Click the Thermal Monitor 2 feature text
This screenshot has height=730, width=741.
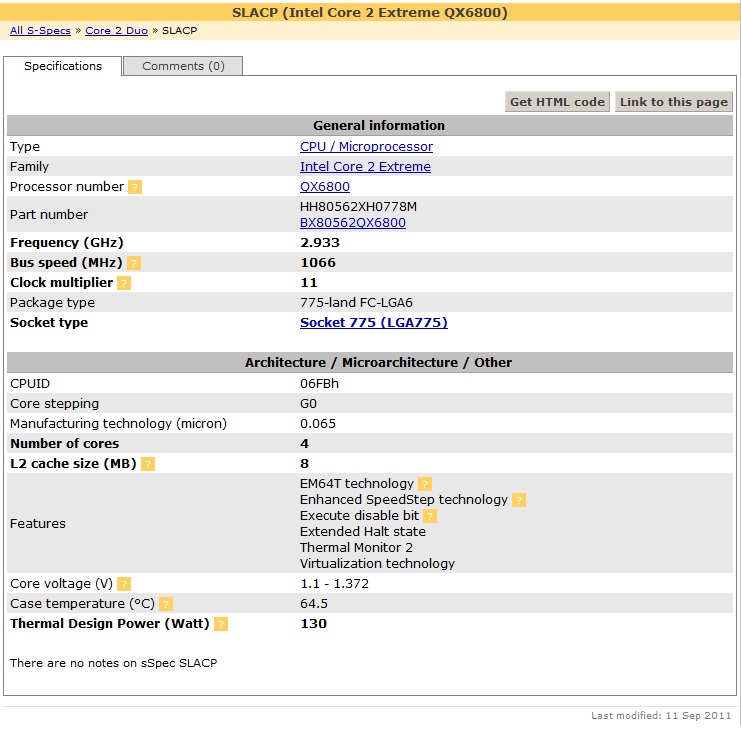coord(356,548)
